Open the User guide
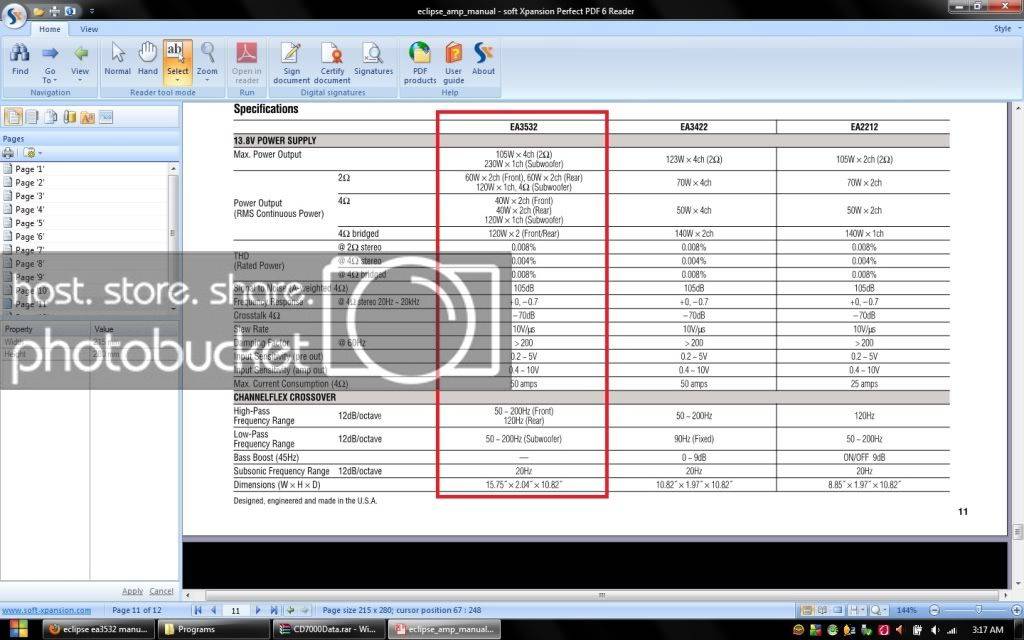 click(x=453, y=63)
